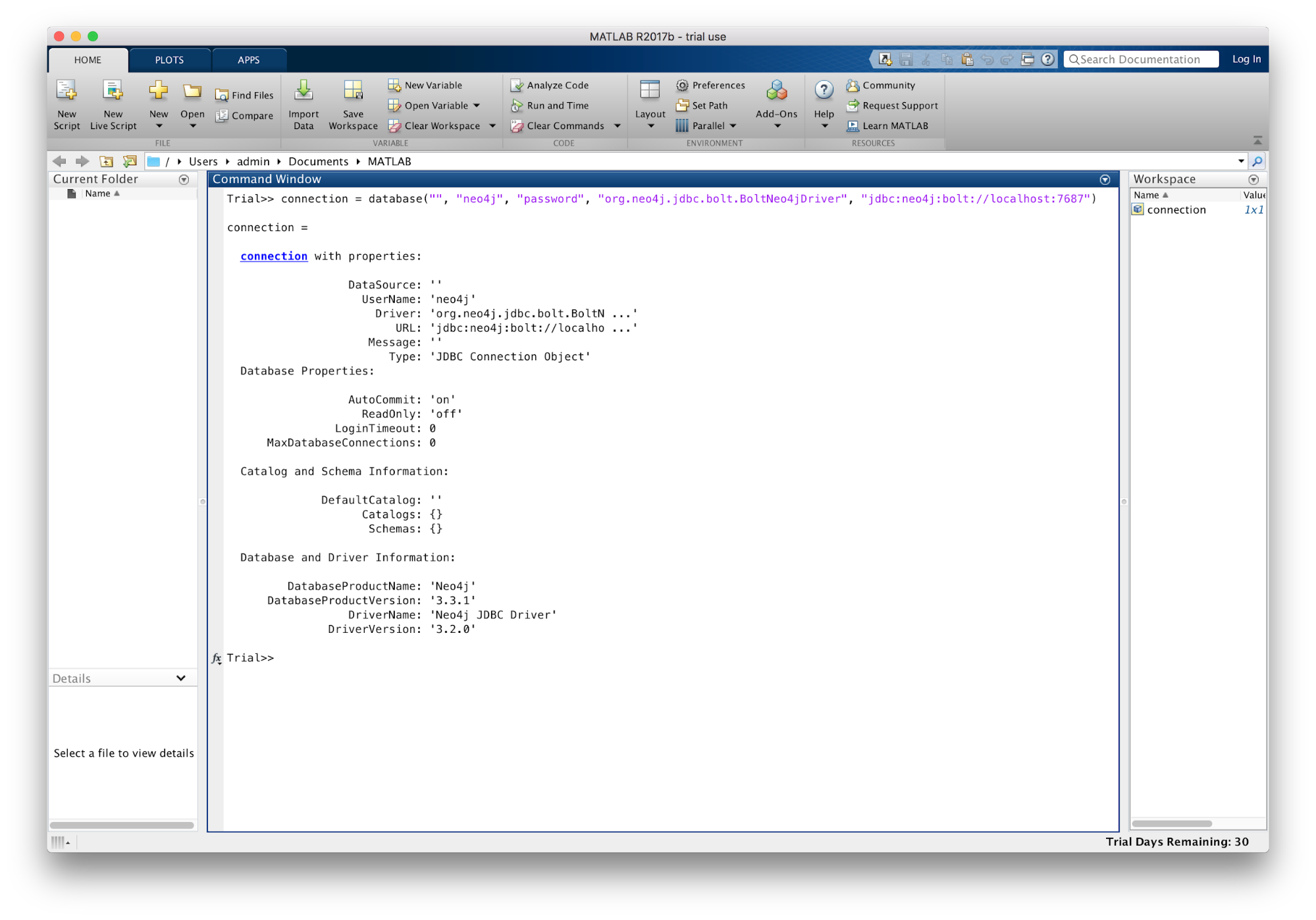Click Import Data icon

point(303,91)
